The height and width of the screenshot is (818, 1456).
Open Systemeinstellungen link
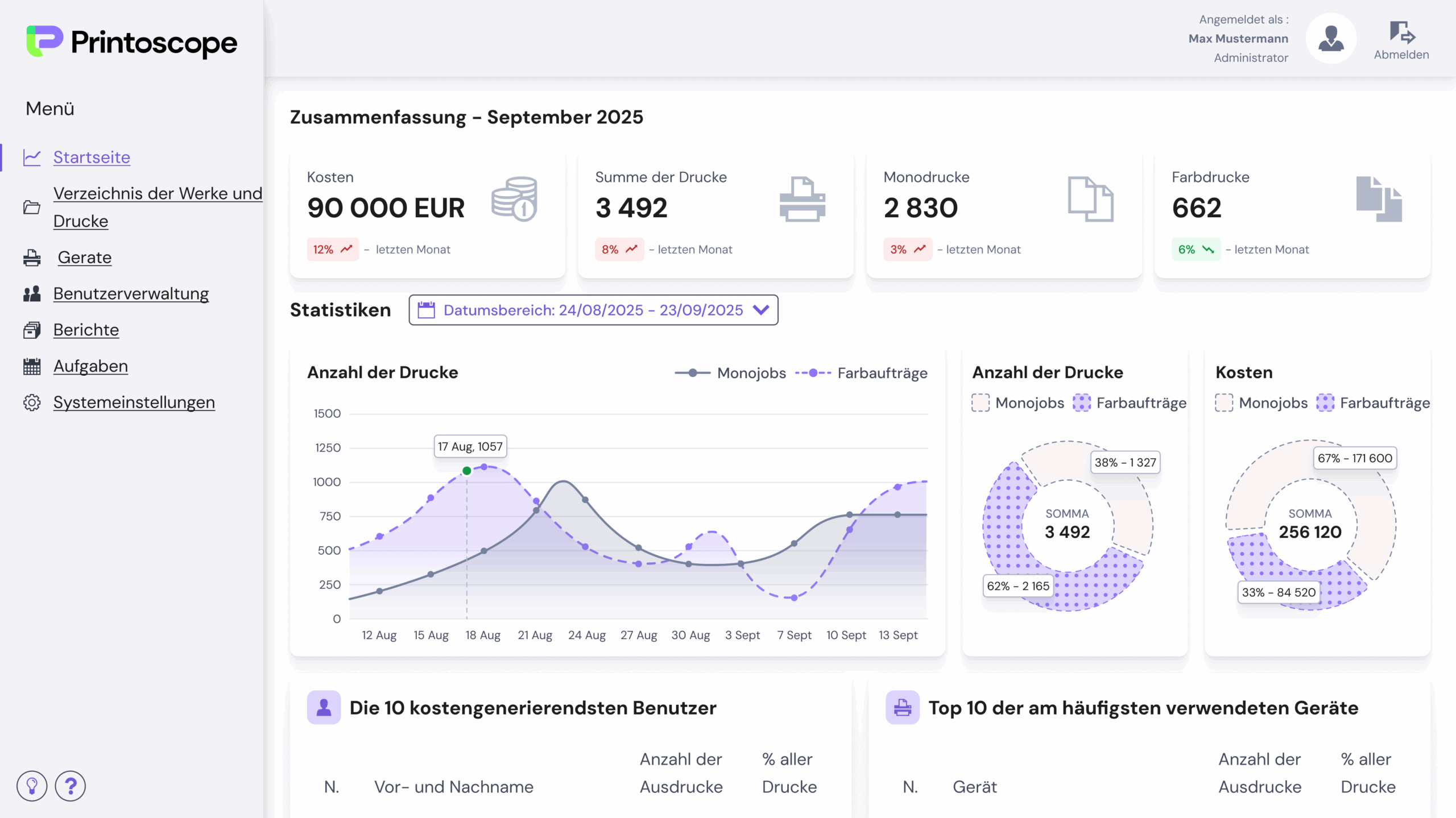(x=134, y=402)
